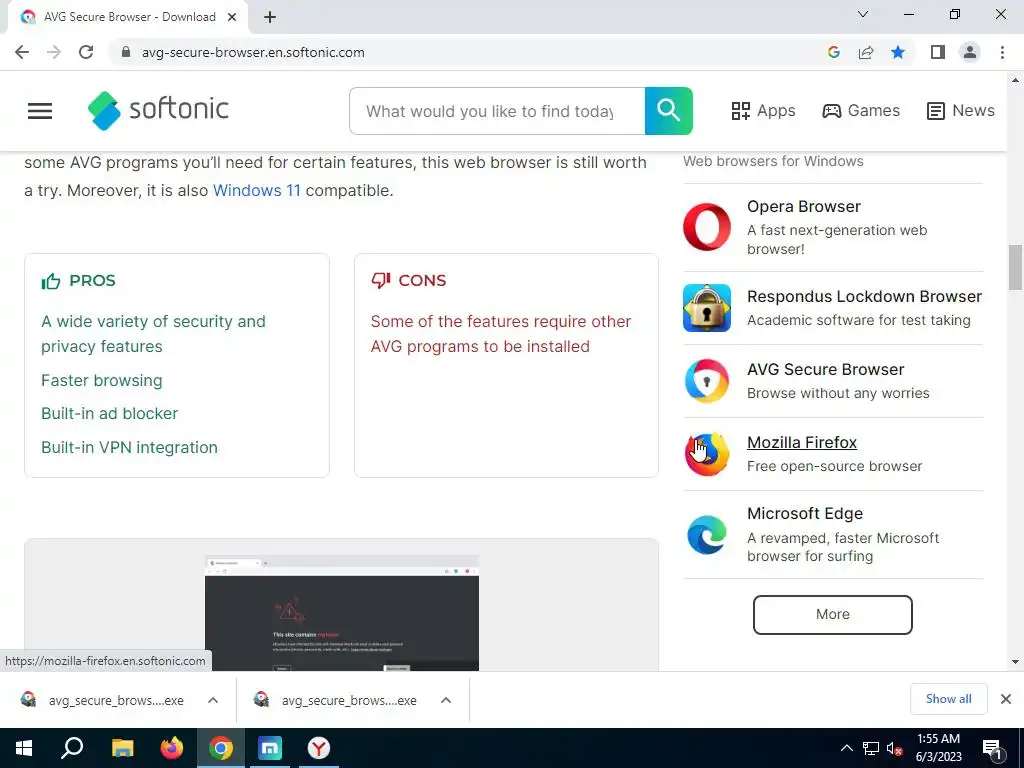Open the Respondus Lockdown Browser link
This screenshot has width=1024, height=768.
[865, 296]
